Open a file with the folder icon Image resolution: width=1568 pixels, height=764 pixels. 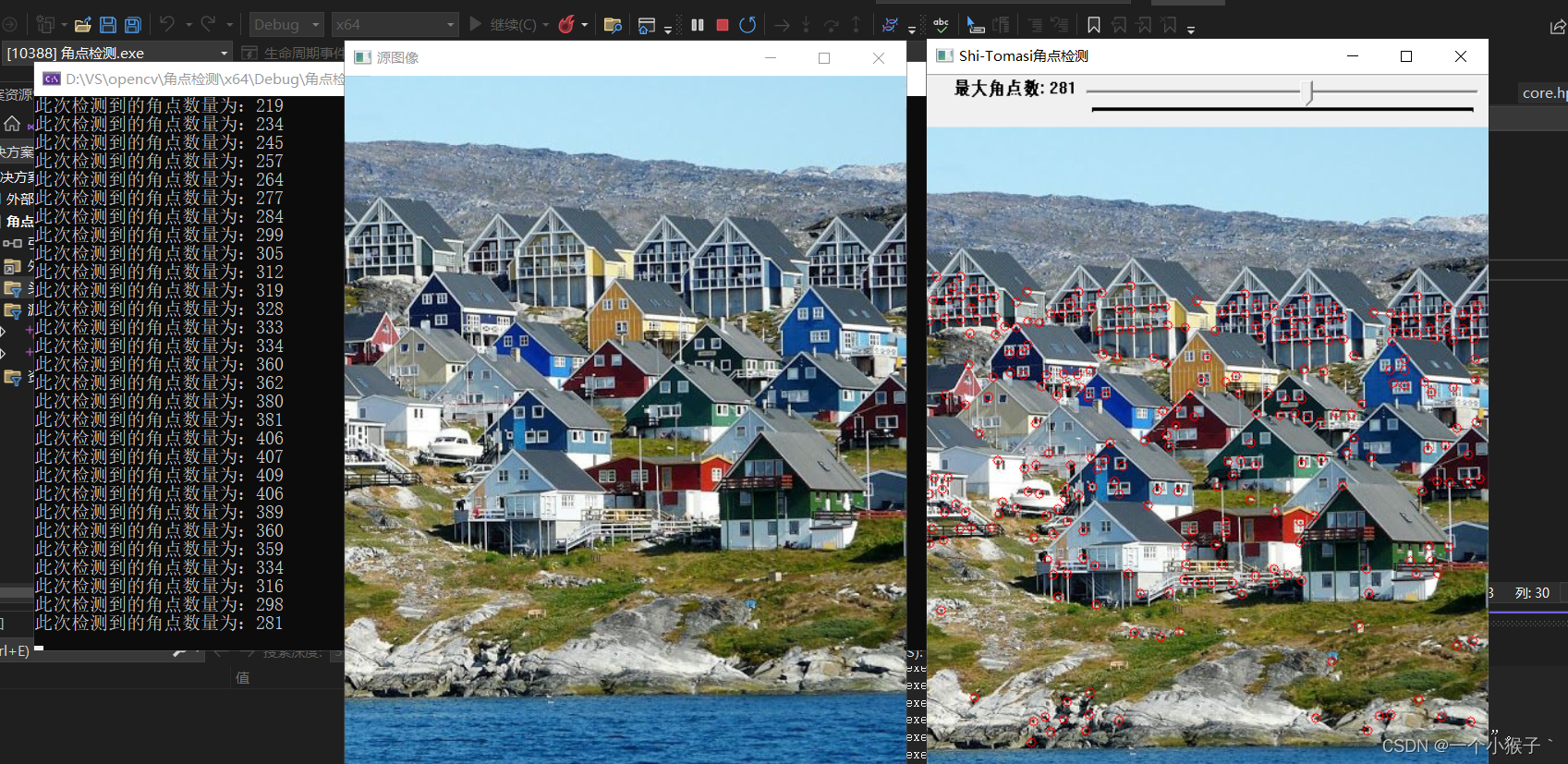(83, 25)
